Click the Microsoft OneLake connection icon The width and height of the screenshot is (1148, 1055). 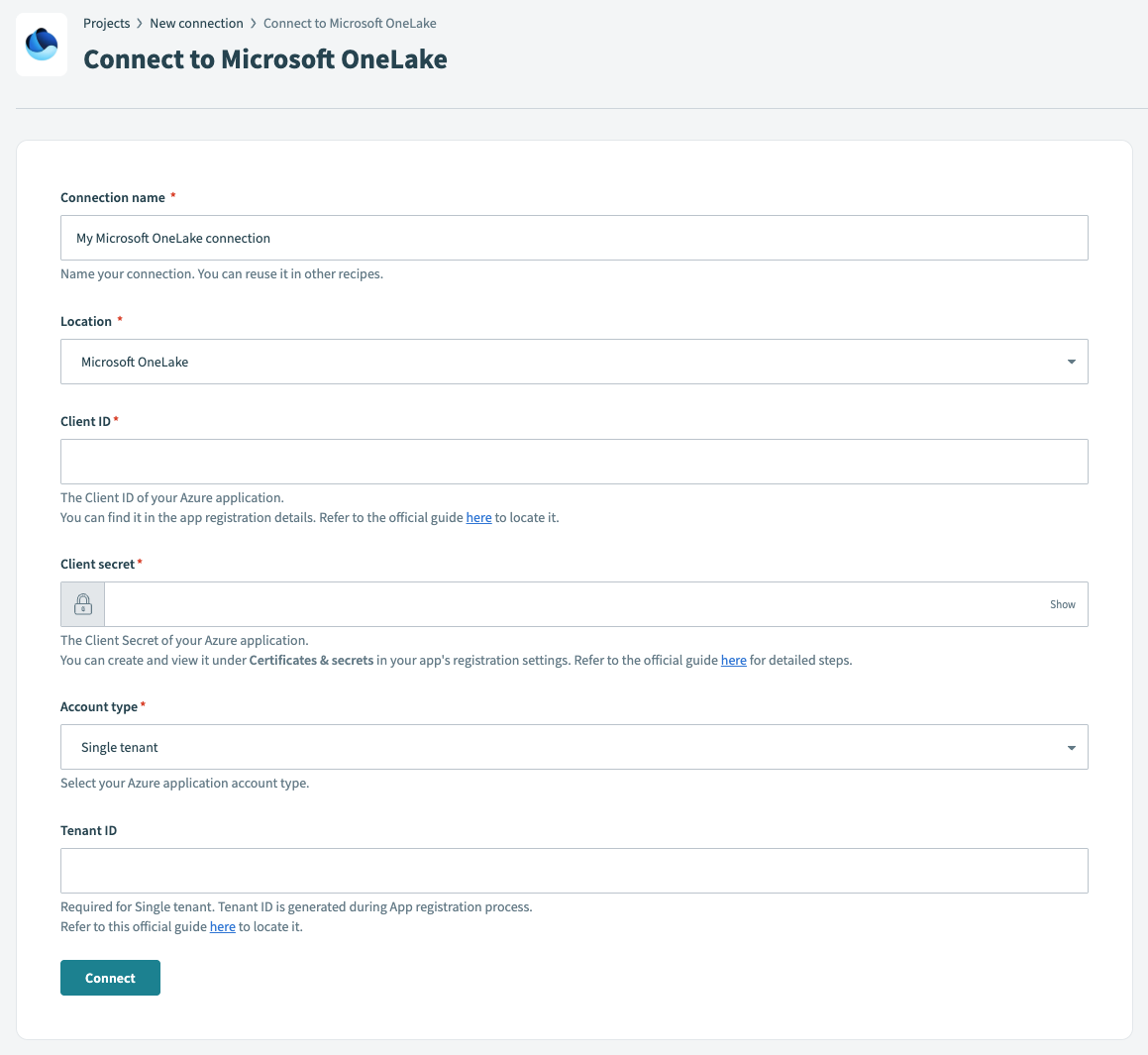tap(41, 44)
